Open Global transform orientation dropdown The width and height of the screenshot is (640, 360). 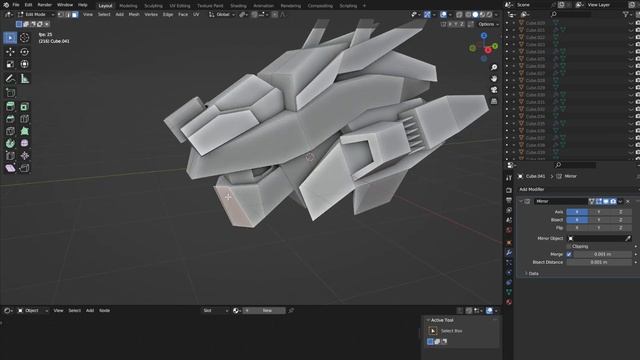click(x=222, y=15)
